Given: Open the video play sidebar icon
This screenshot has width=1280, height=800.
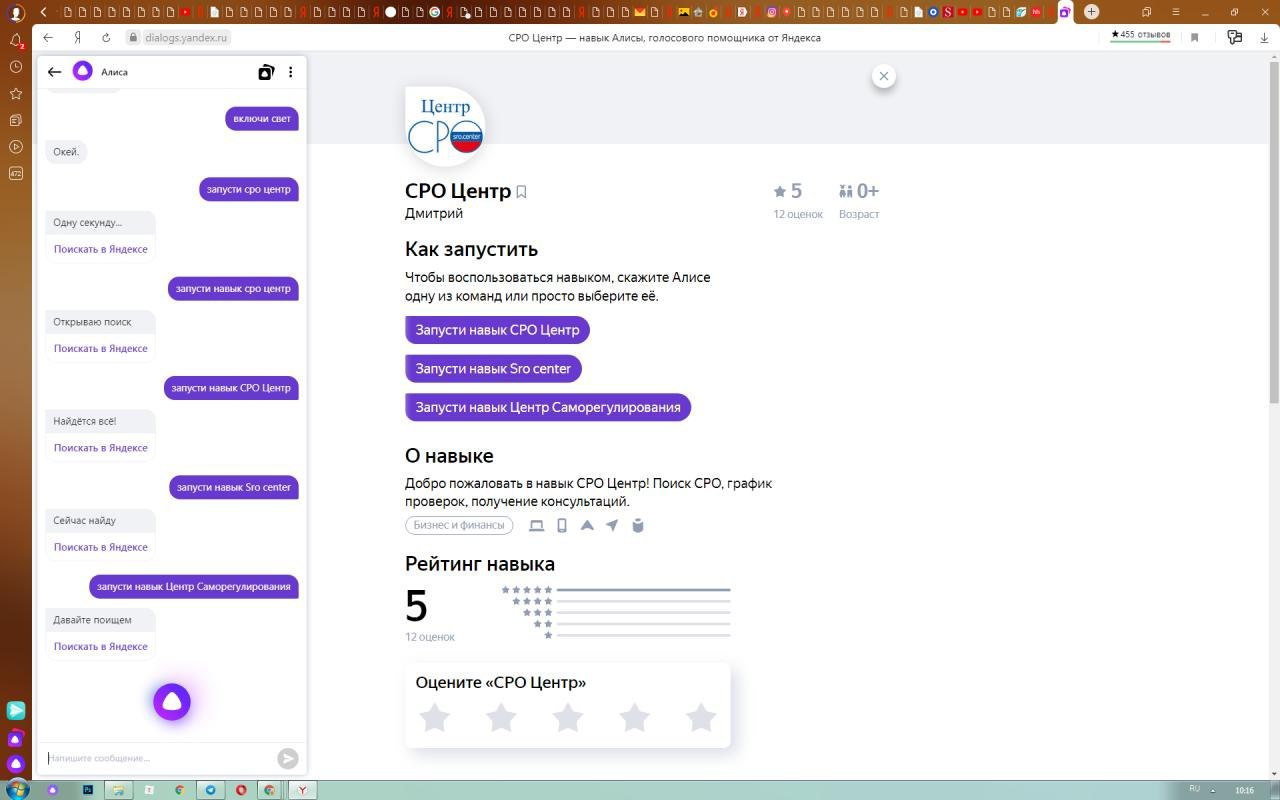Looking at the screenshot, I should point(16,147).
